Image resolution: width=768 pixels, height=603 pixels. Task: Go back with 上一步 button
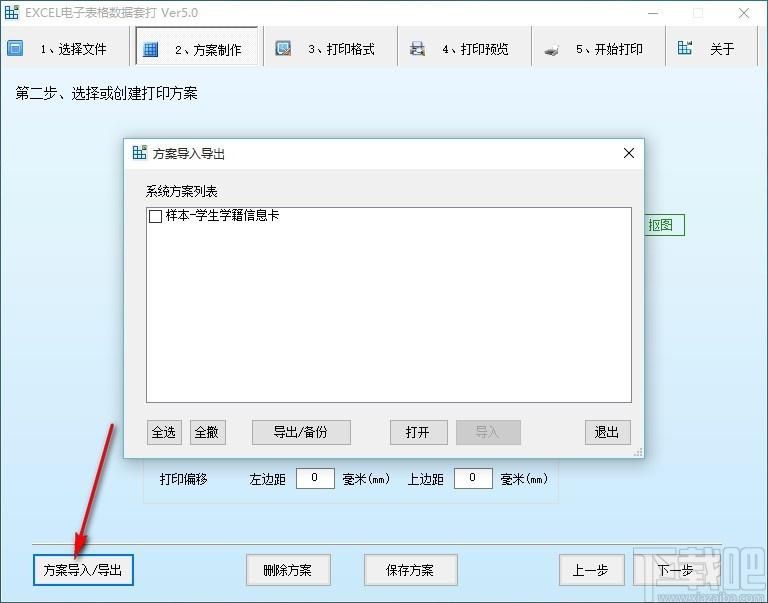click(592, 570)
